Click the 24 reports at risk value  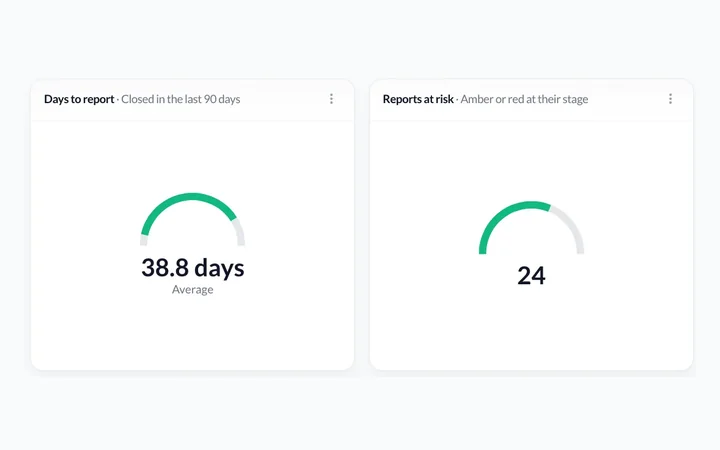coord(531,276)
